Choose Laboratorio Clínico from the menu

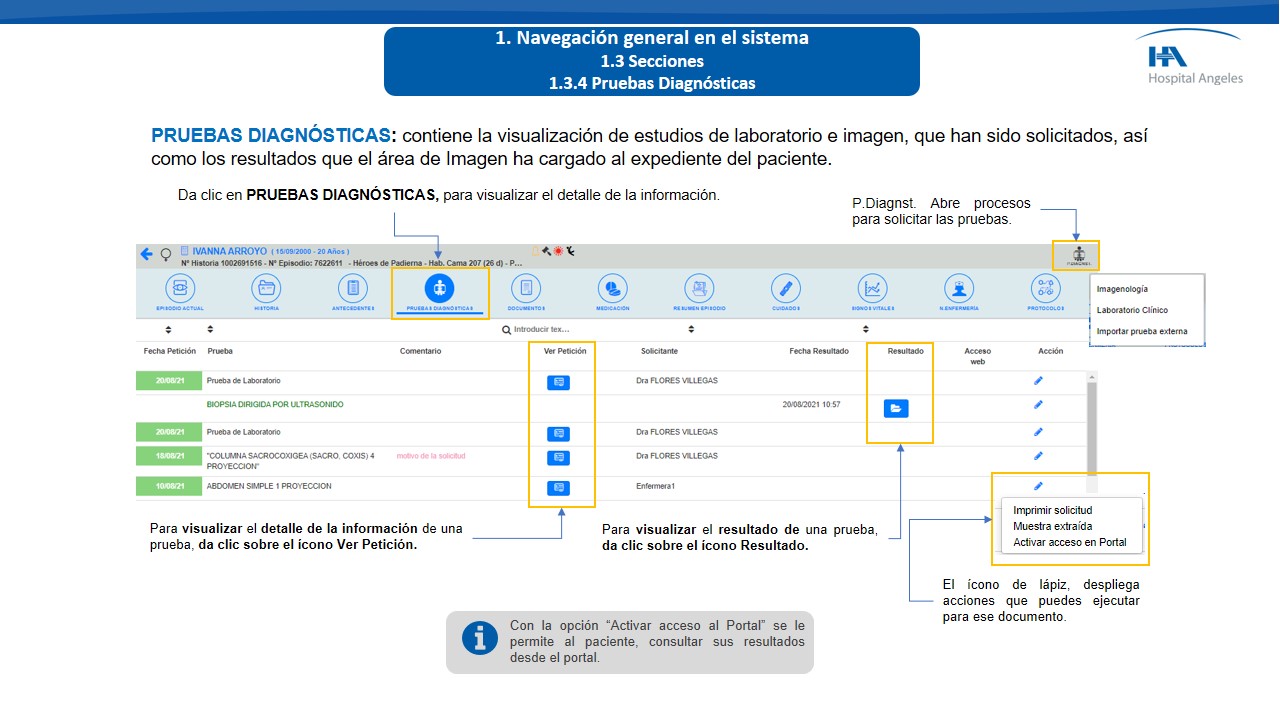[1132, 310]
